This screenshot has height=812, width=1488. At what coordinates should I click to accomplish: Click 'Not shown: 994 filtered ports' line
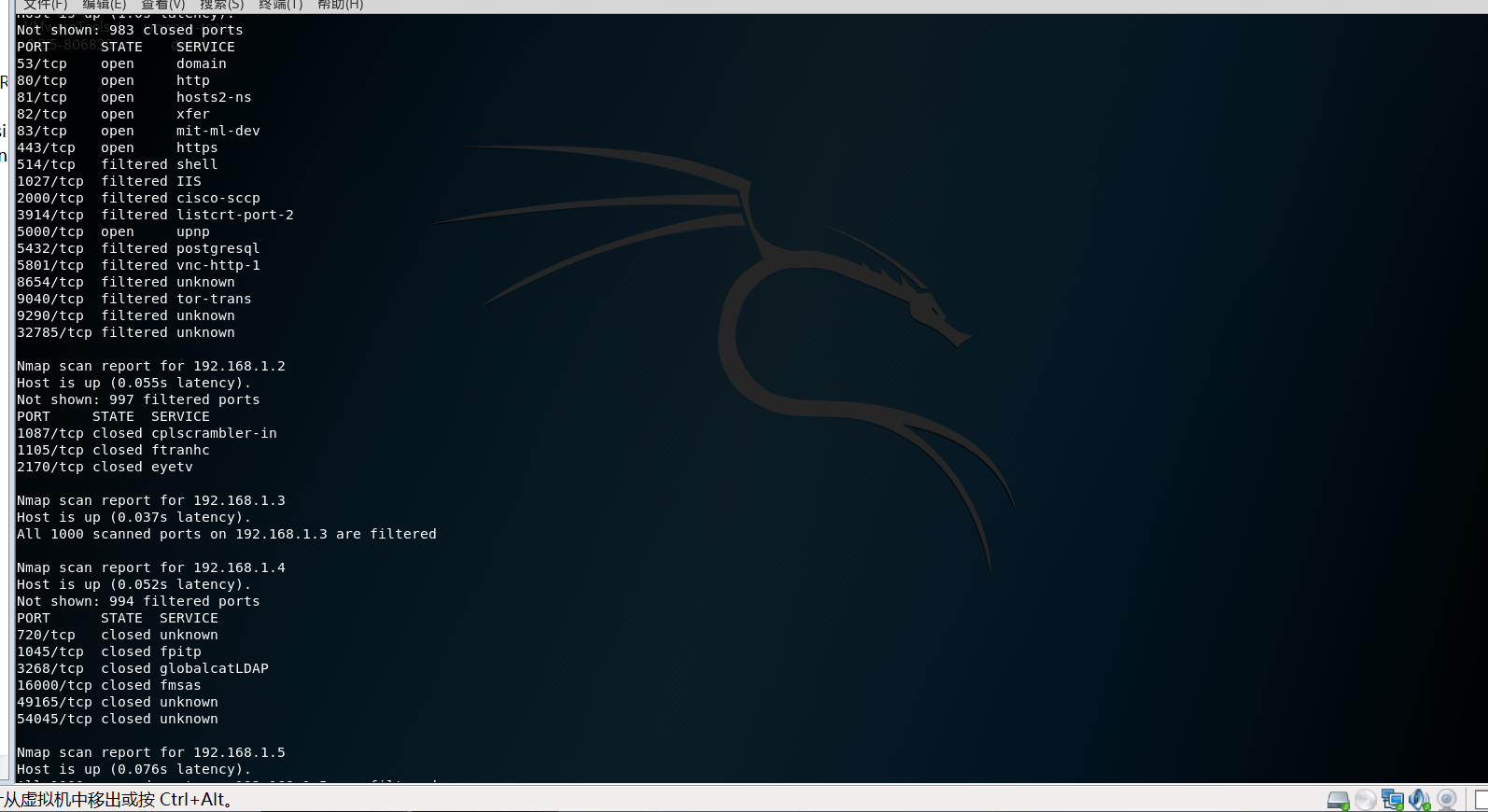(x=138, y=601)
